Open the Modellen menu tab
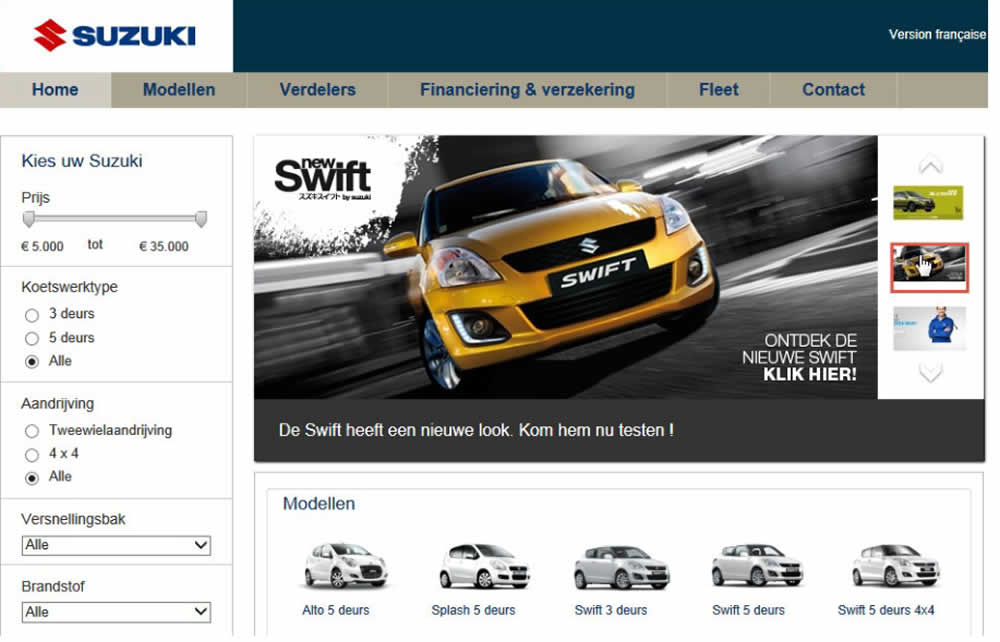 coord(178,90)
